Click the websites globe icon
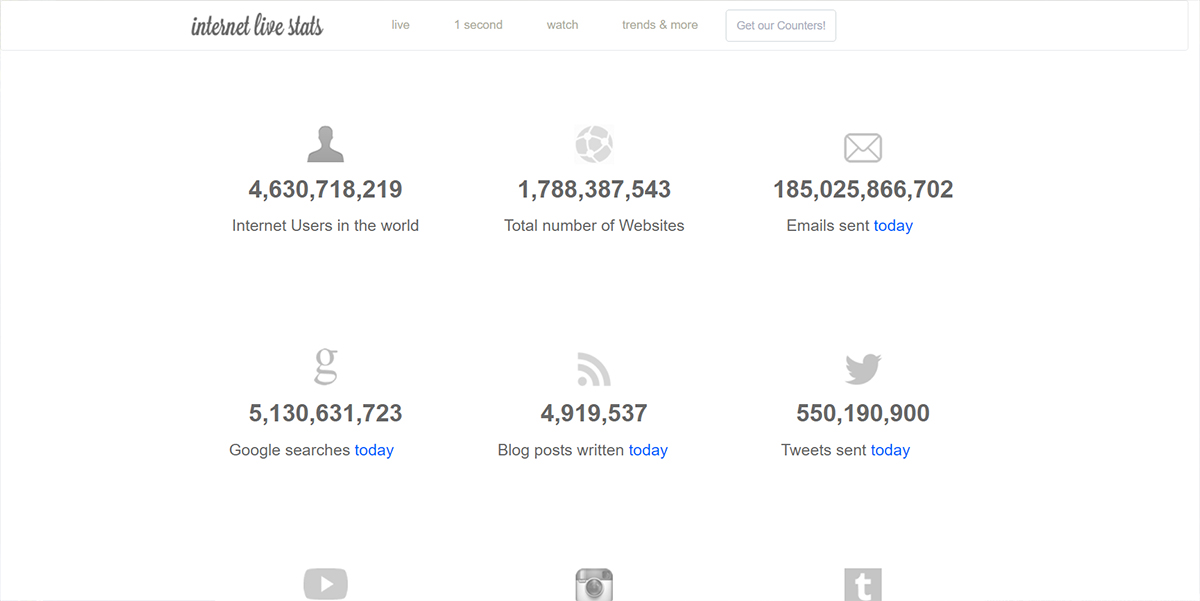The image size is (1200, 601). pos(594,144)
